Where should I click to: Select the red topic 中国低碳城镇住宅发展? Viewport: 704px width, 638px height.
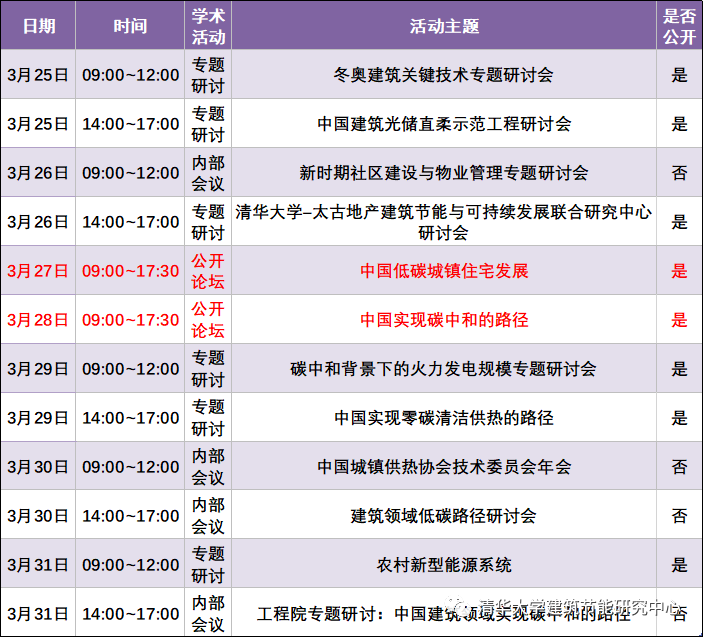click(x=444, y=271)
